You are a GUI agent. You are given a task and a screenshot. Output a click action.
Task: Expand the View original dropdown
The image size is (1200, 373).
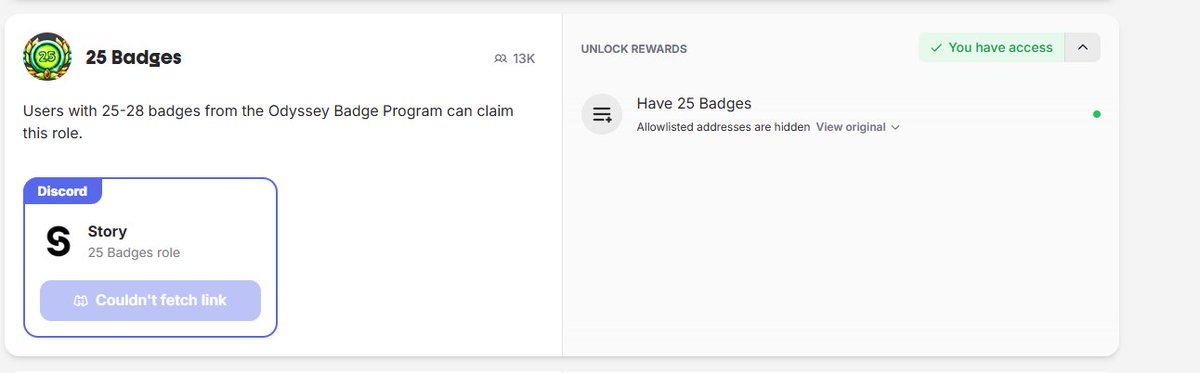[x=858, y=127]
